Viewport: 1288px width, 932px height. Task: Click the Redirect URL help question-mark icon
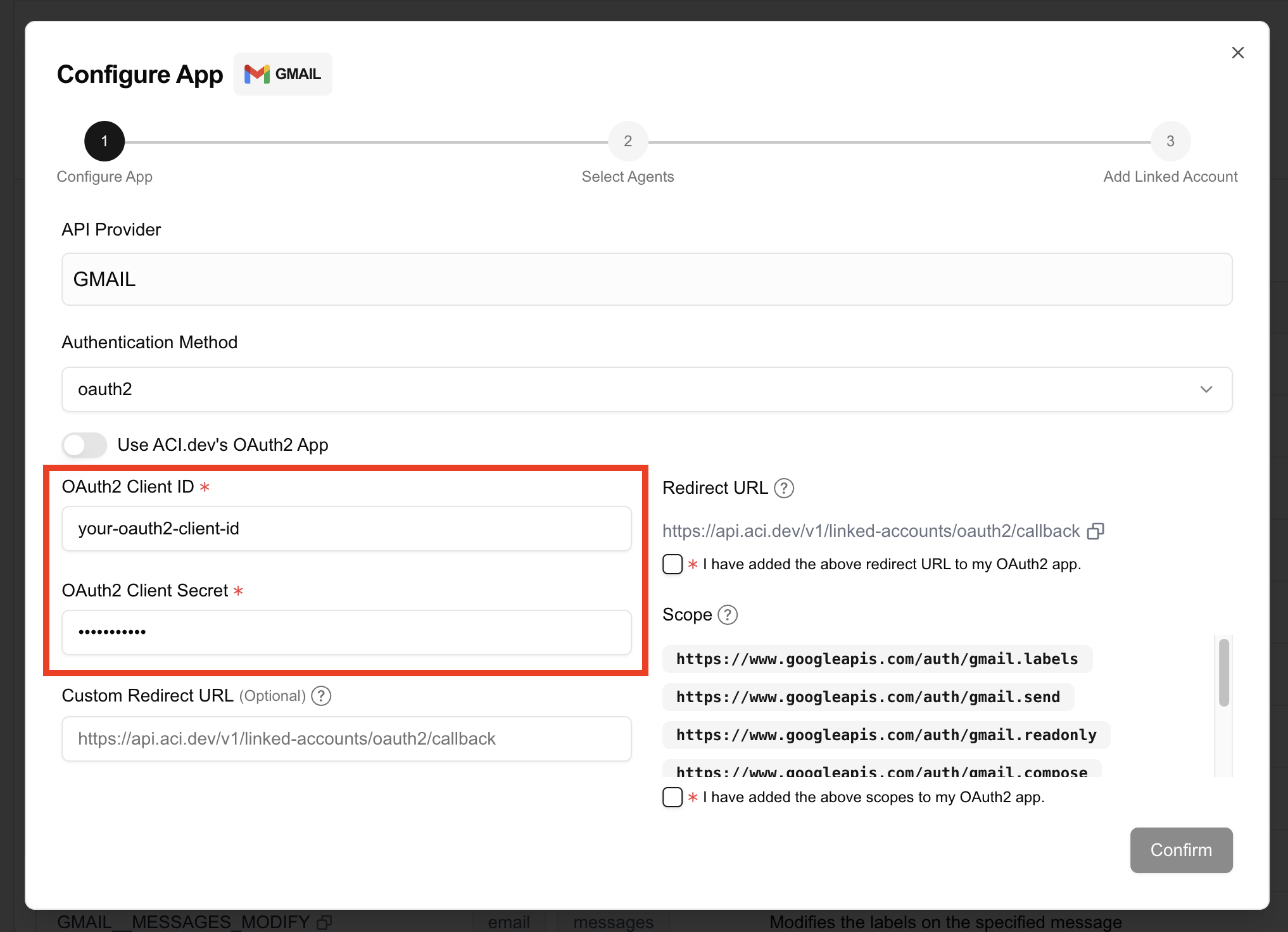(784, 488)
